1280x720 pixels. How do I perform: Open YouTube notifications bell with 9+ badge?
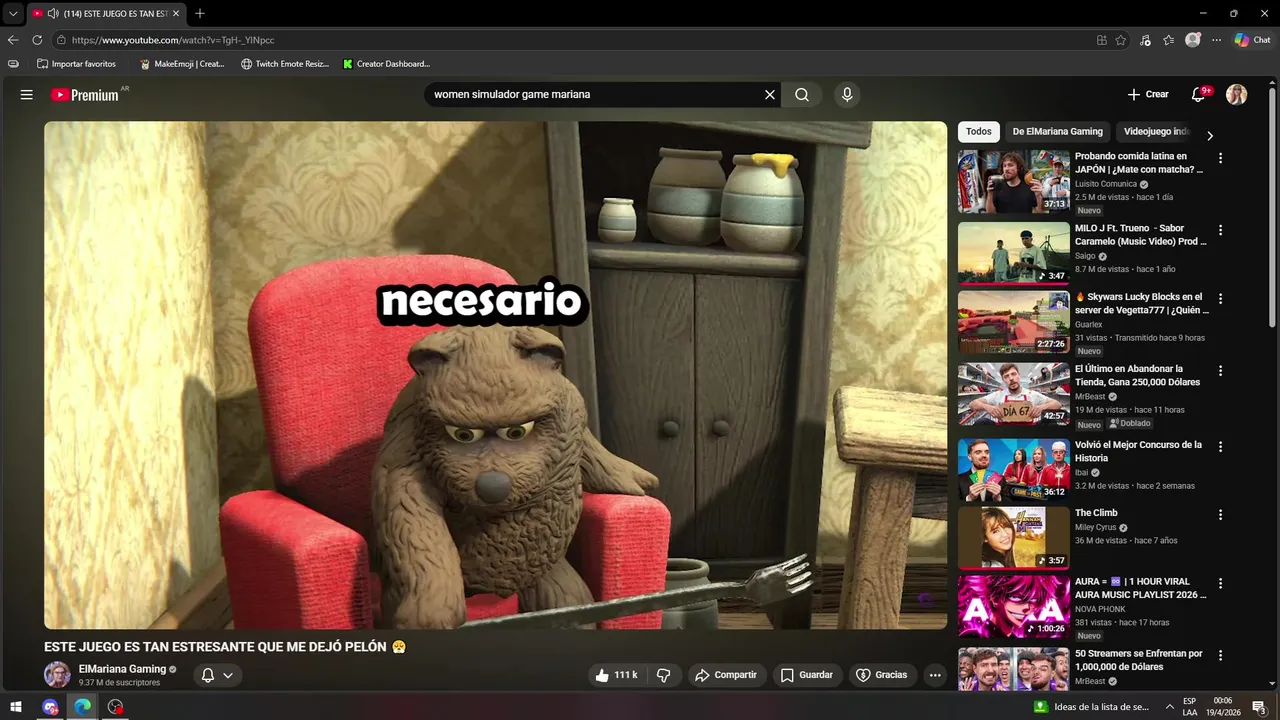coord(1199,94)
